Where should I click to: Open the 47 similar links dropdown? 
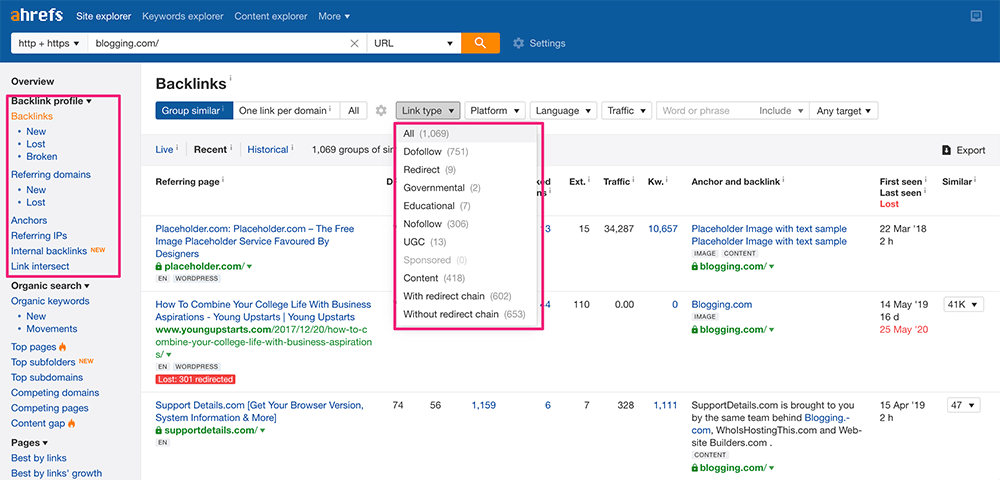pyautogui.click(x=964, y=405)
